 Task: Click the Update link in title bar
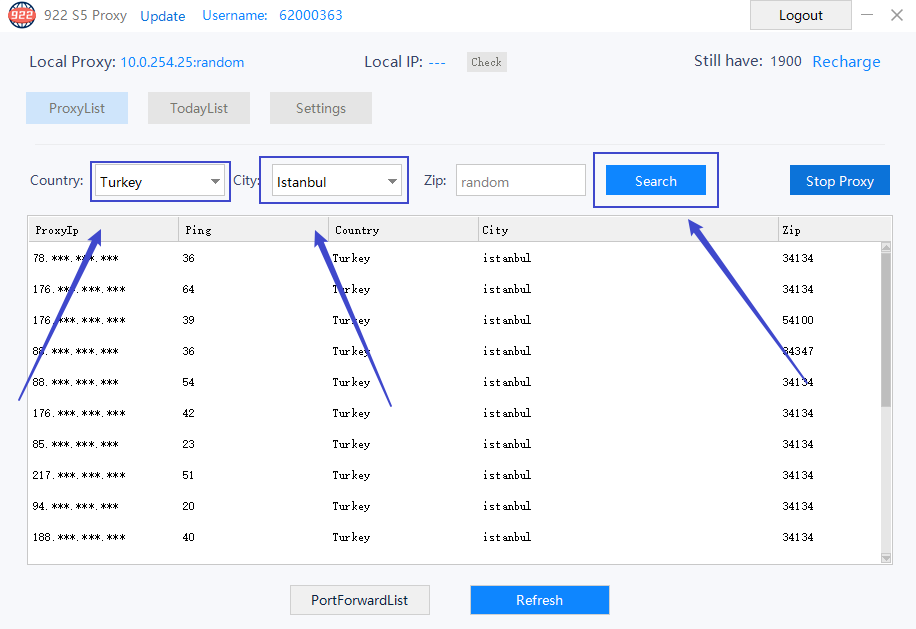tap(163, 16)
